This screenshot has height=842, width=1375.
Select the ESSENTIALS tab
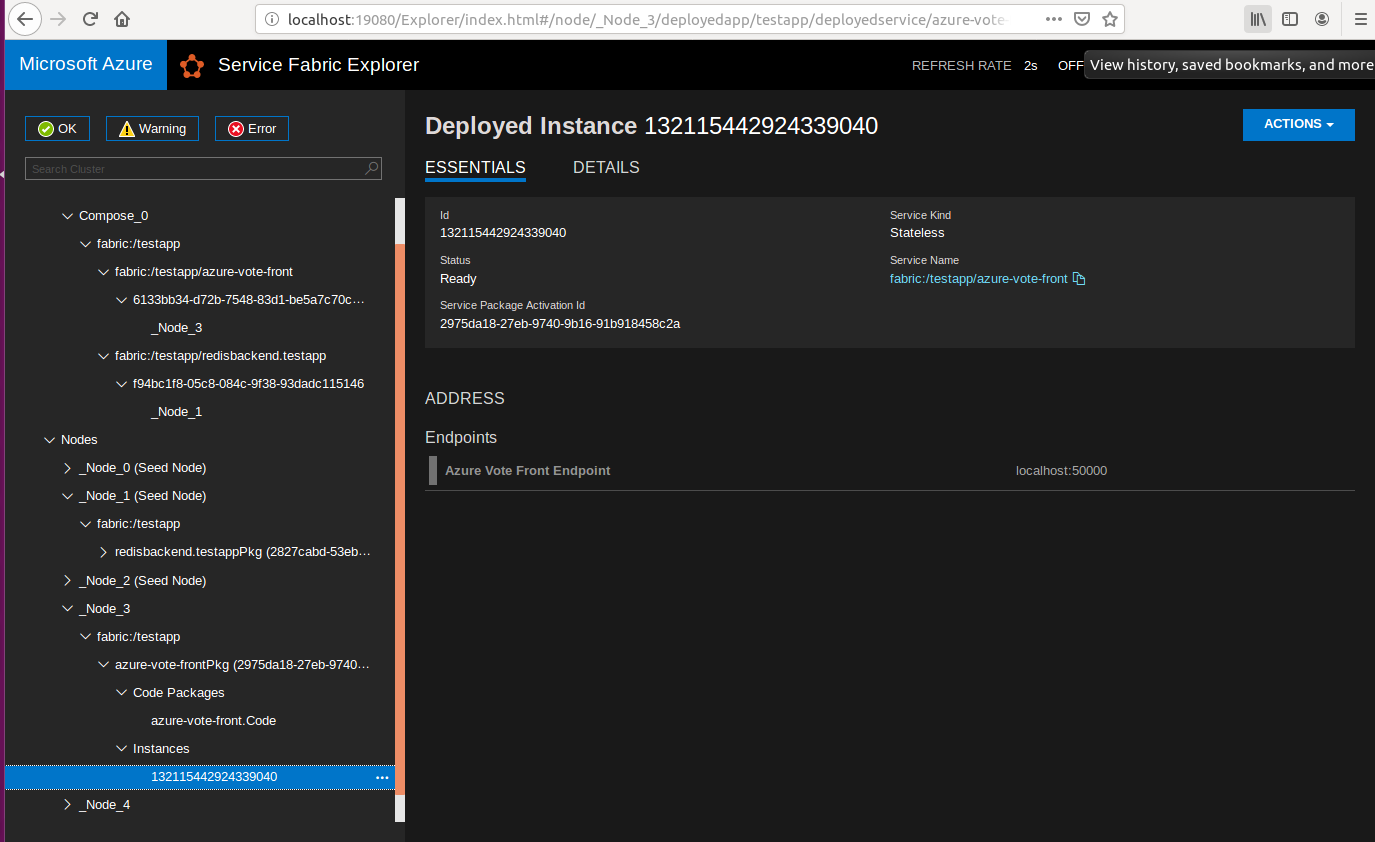point(475,167)
